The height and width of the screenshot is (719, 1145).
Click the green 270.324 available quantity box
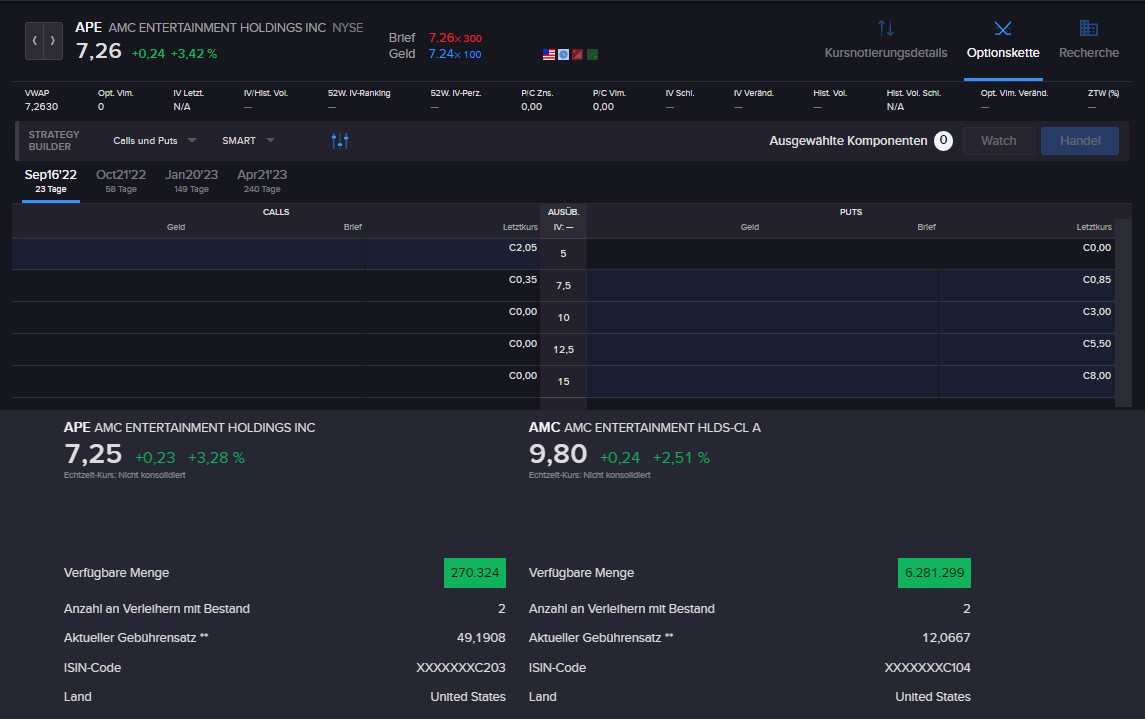tap(475, 573)
